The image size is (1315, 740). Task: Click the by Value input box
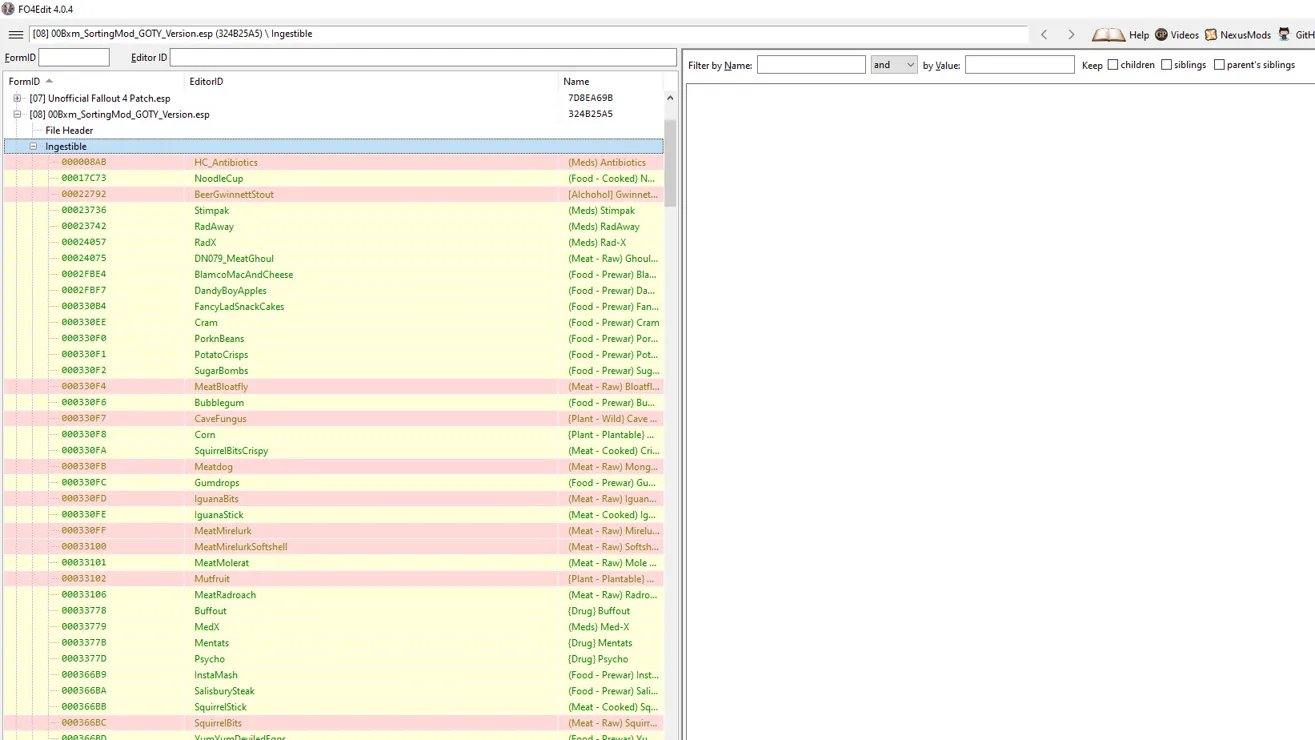pyautogui.click(x=1019, y=65)
